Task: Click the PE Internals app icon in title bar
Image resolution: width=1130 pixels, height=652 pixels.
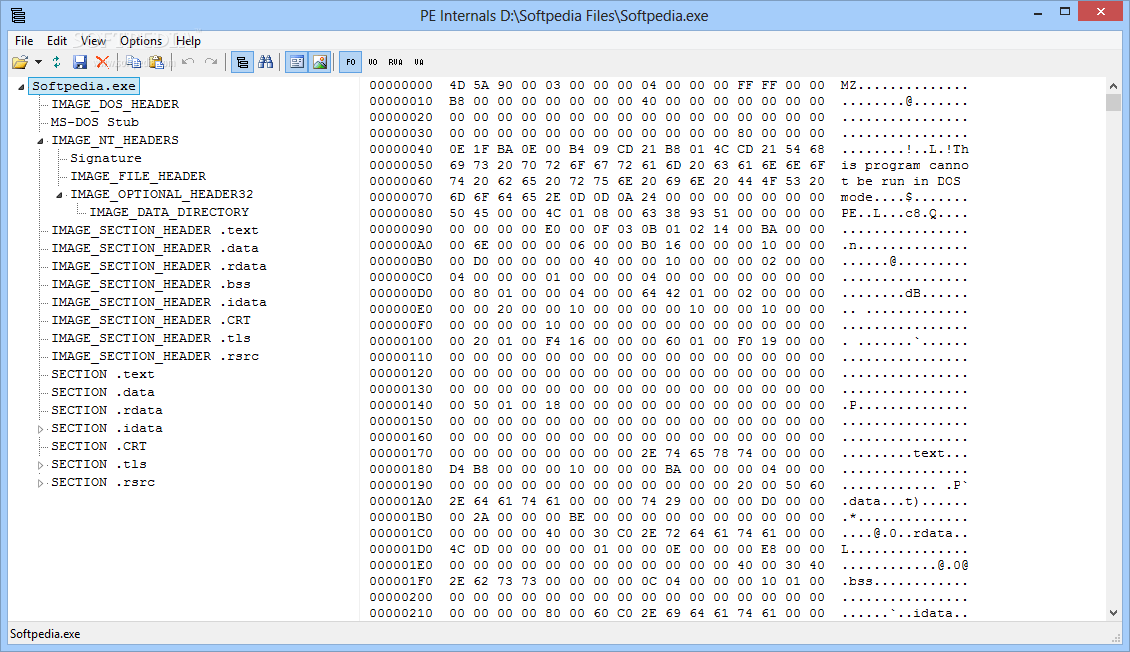Action: [x=18, y=15]
